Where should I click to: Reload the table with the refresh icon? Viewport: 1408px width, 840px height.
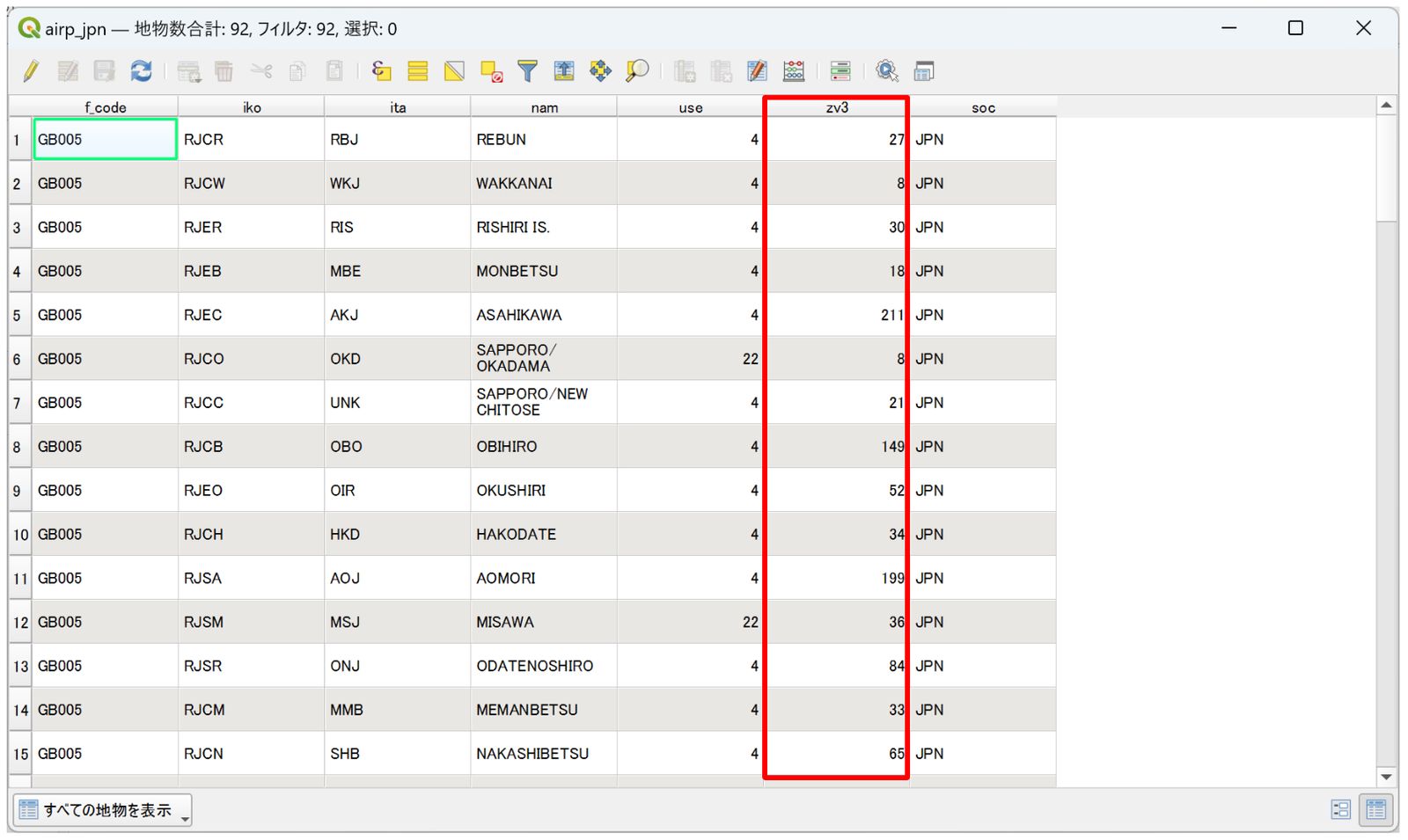point(141,71)
